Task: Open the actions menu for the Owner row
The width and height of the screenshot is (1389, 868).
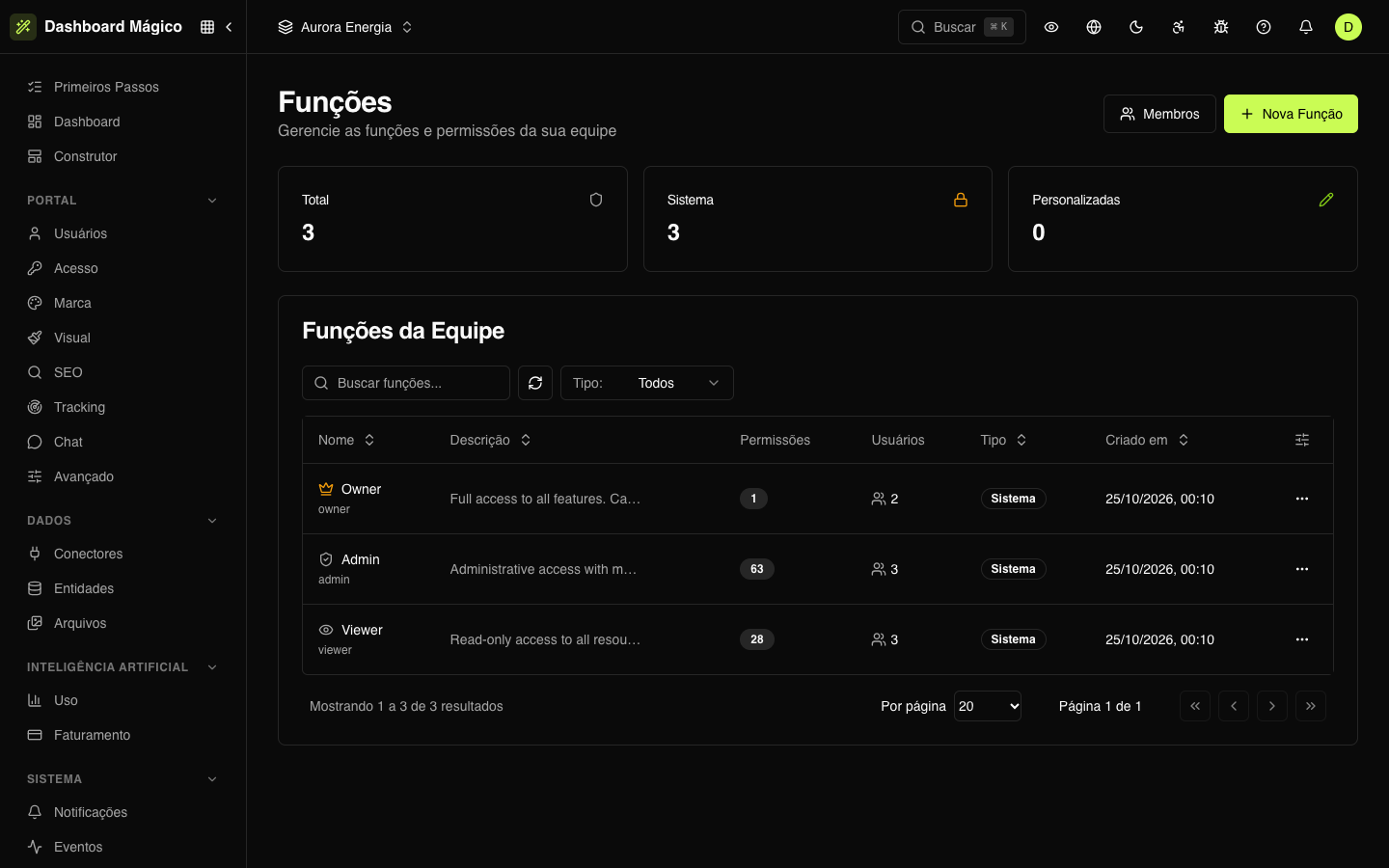Action: [1302, 499]
